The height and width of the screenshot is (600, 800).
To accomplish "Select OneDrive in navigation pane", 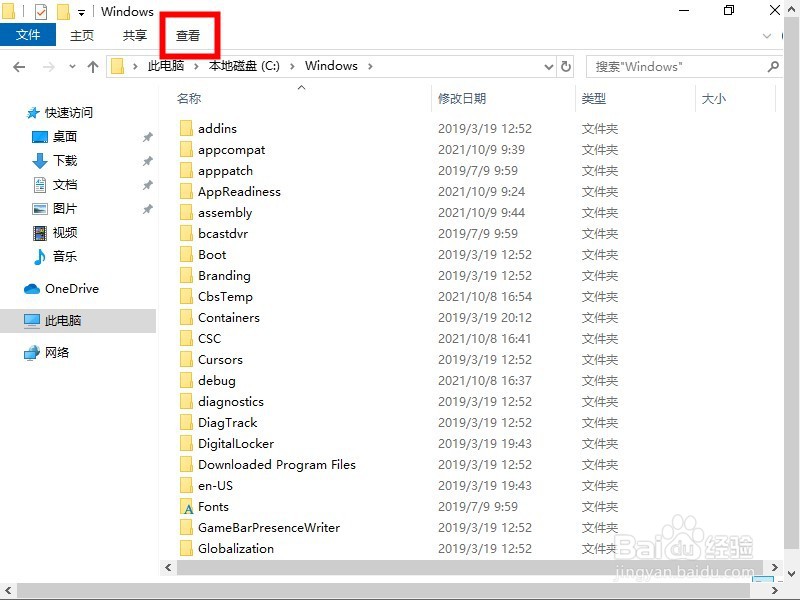I will (x=71, y=289).
